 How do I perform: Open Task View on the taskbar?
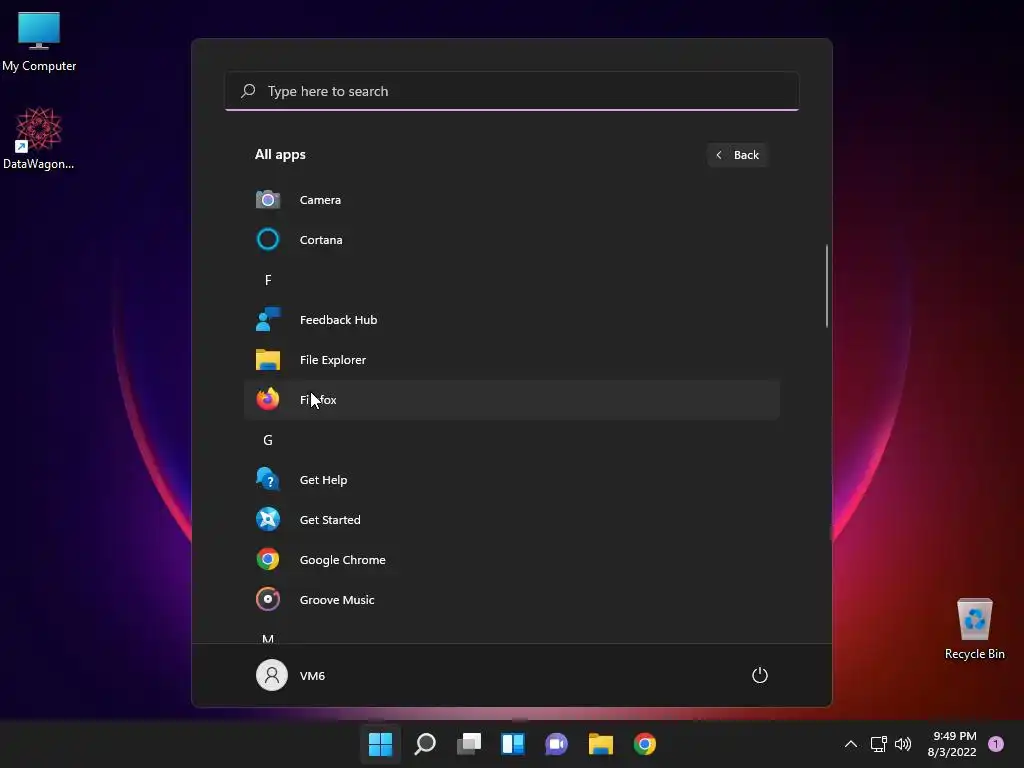click(469, 743)
